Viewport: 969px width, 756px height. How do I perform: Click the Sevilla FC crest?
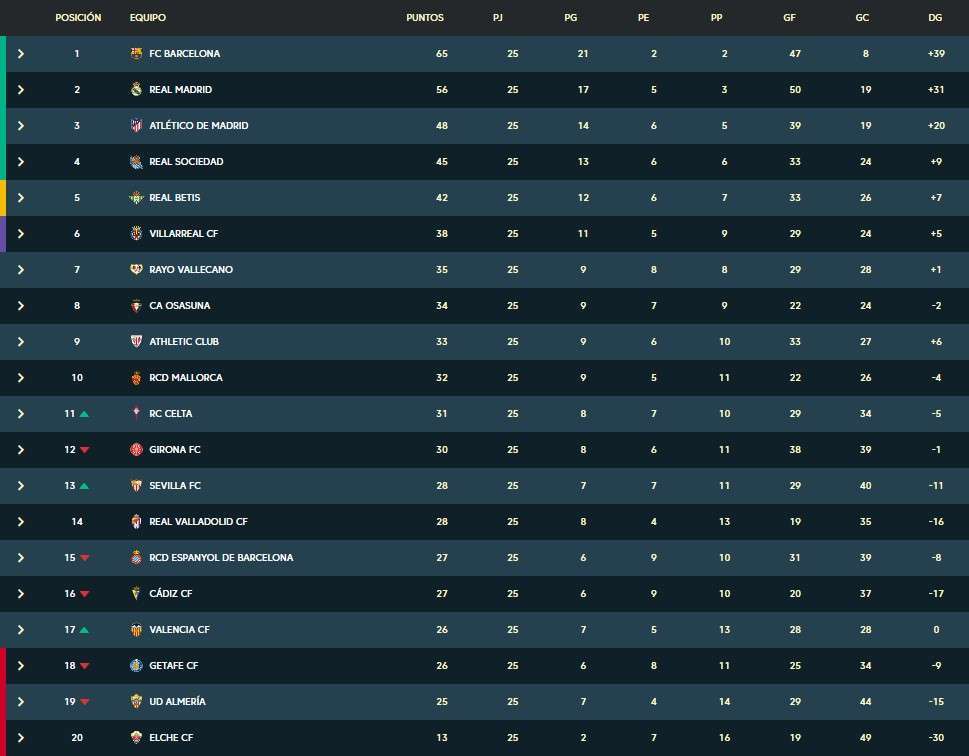[136, 485]
